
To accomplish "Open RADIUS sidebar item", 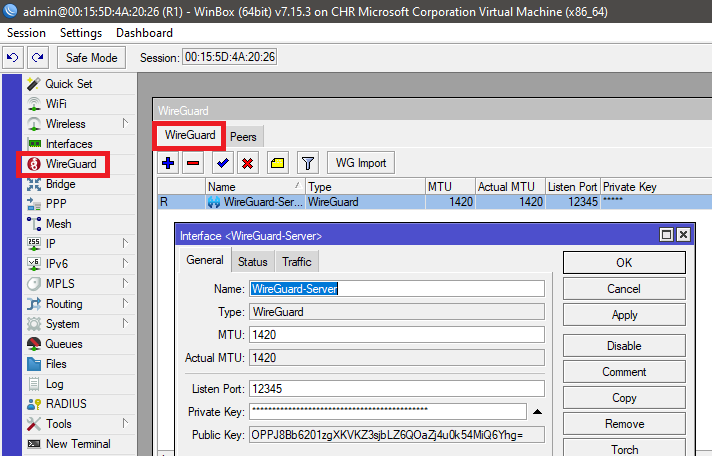I will pos(79,404).
